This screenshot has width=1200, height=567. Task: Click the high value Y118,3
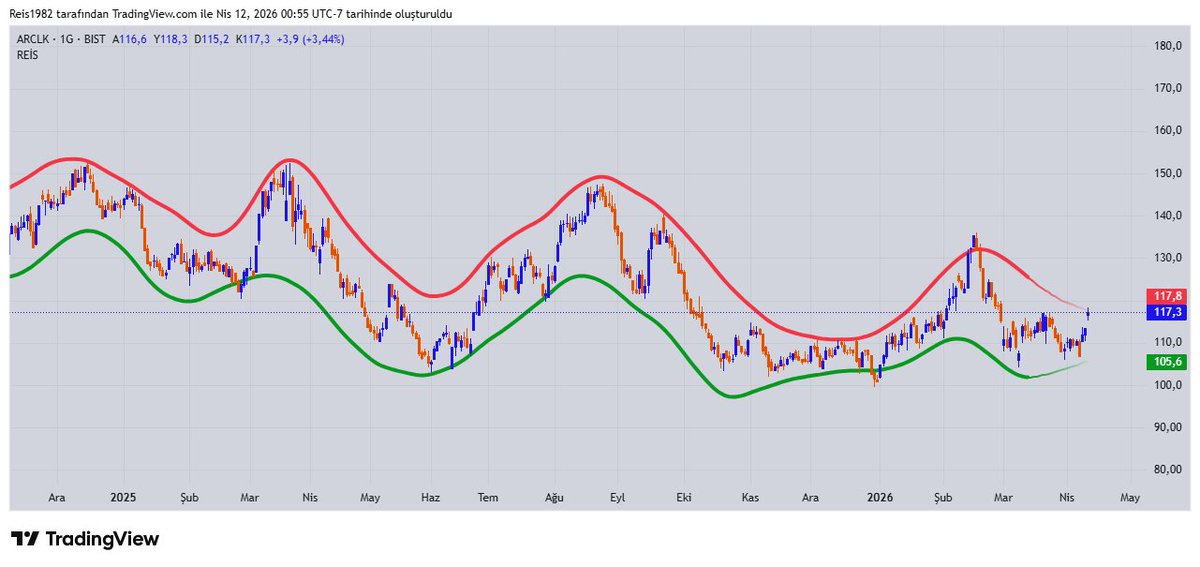tap(170, 39)
